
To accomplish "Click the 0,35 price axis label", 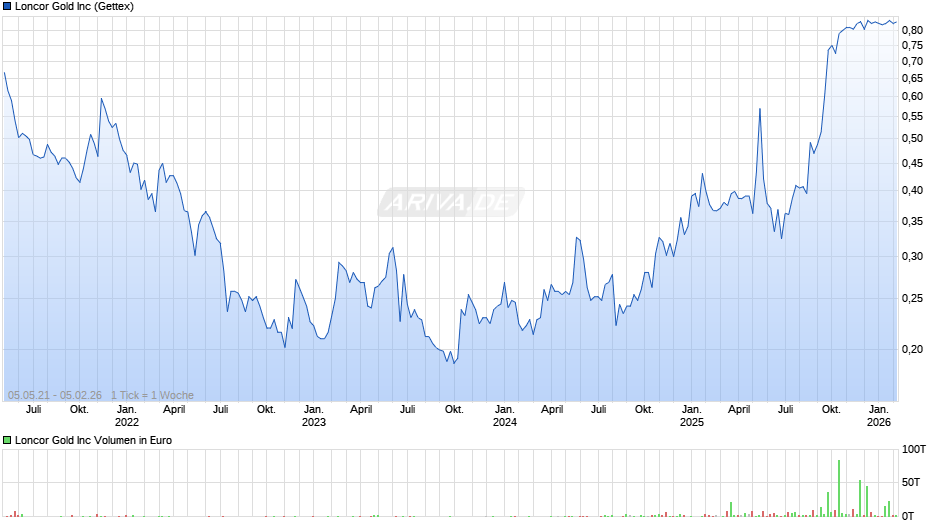I will pyautogui.click(x=912, y=222).
